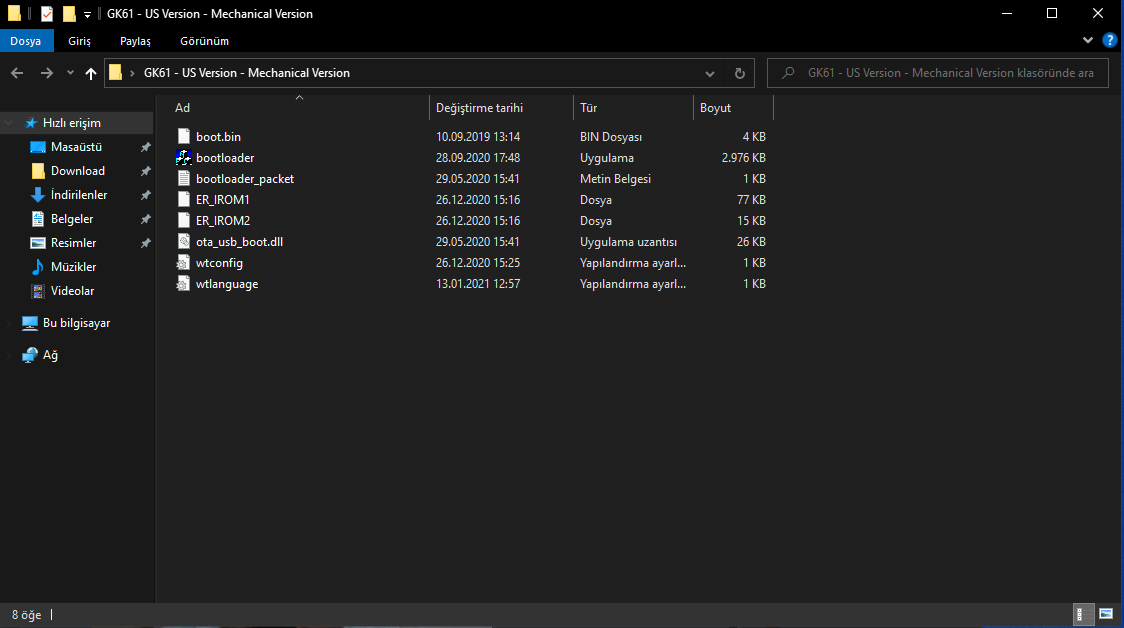Expand the Bu bilgisayar tree node
The height and width of the screenshot is (628, 1124).
pyautogui.click(x=9, y=324)
